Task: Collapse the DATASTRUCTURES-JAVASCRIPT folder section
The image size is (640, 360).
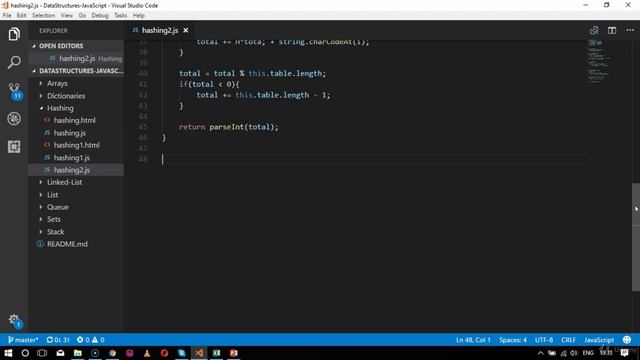Action: tap(76, 71)
